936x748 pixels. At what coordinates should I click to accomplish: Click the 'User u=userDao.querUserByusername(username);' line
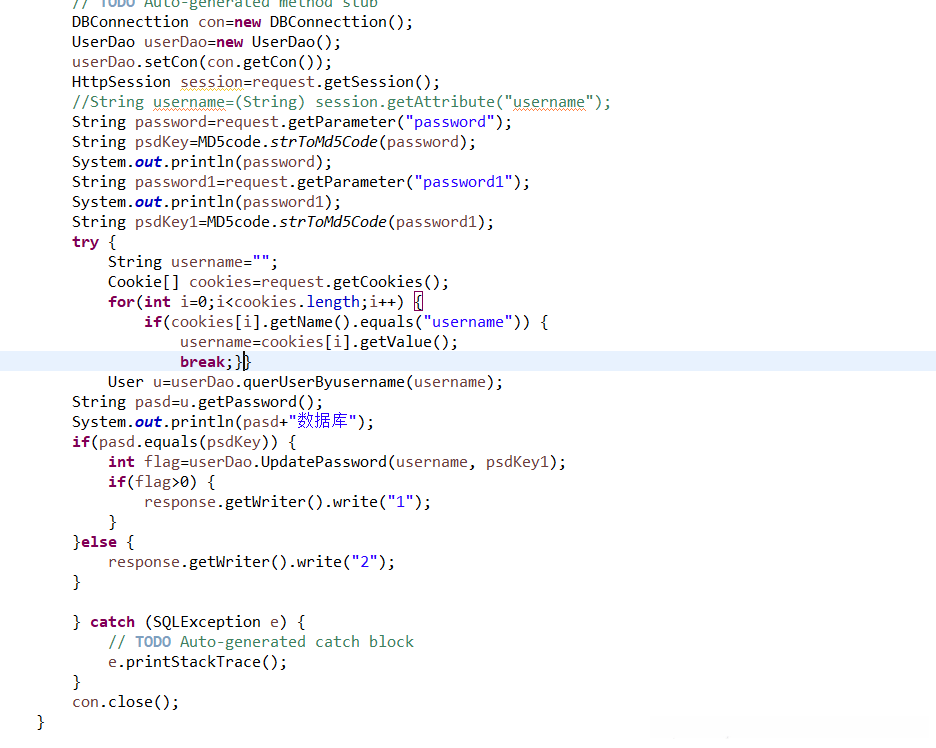tap(306, 382)
